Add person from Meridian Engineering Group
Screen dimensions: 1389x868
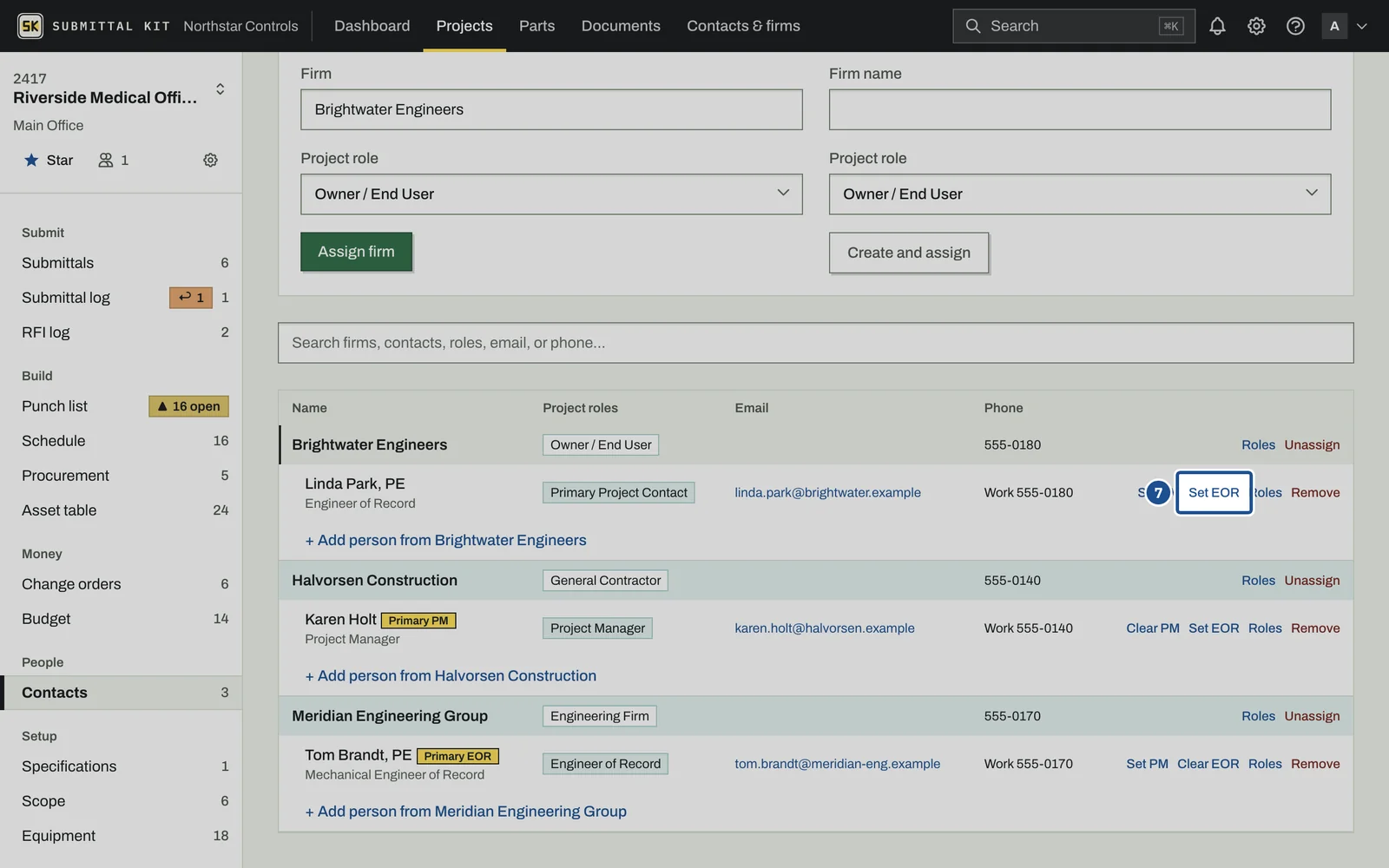pos(465,812)
